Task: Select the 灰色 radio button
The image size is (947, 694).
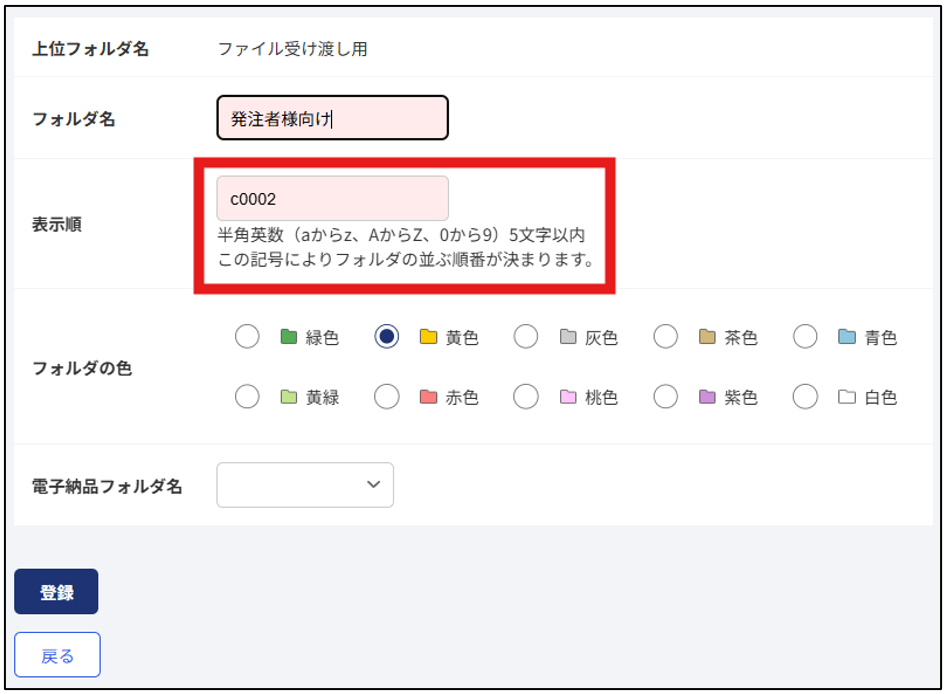Action: 526,336
